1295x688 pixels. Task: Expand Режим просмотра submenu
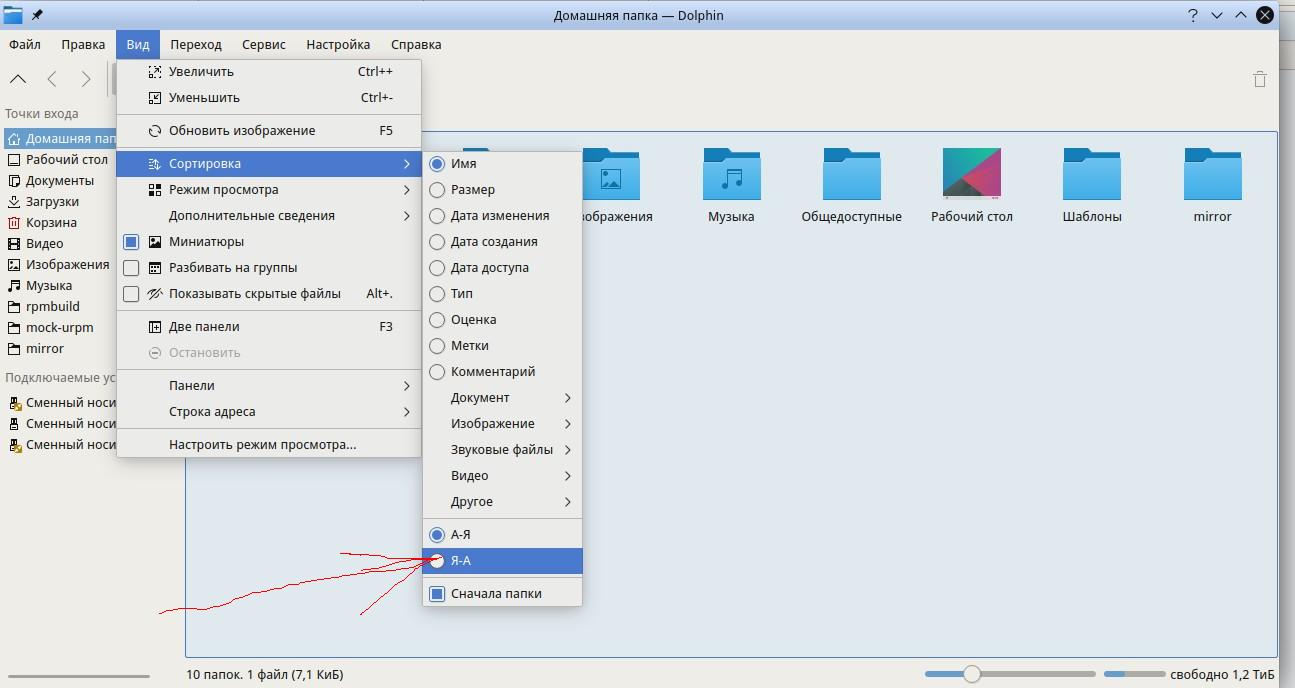[x=269, y=190]
